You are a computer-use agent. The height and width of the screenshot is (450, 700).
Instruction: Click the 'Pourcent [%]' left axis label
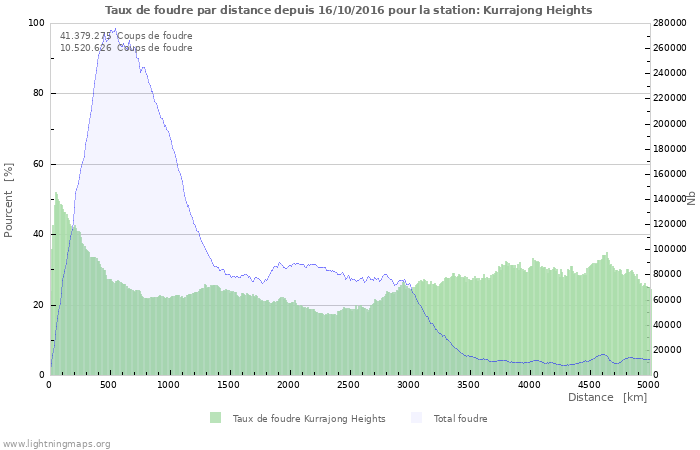click(9, 199)
